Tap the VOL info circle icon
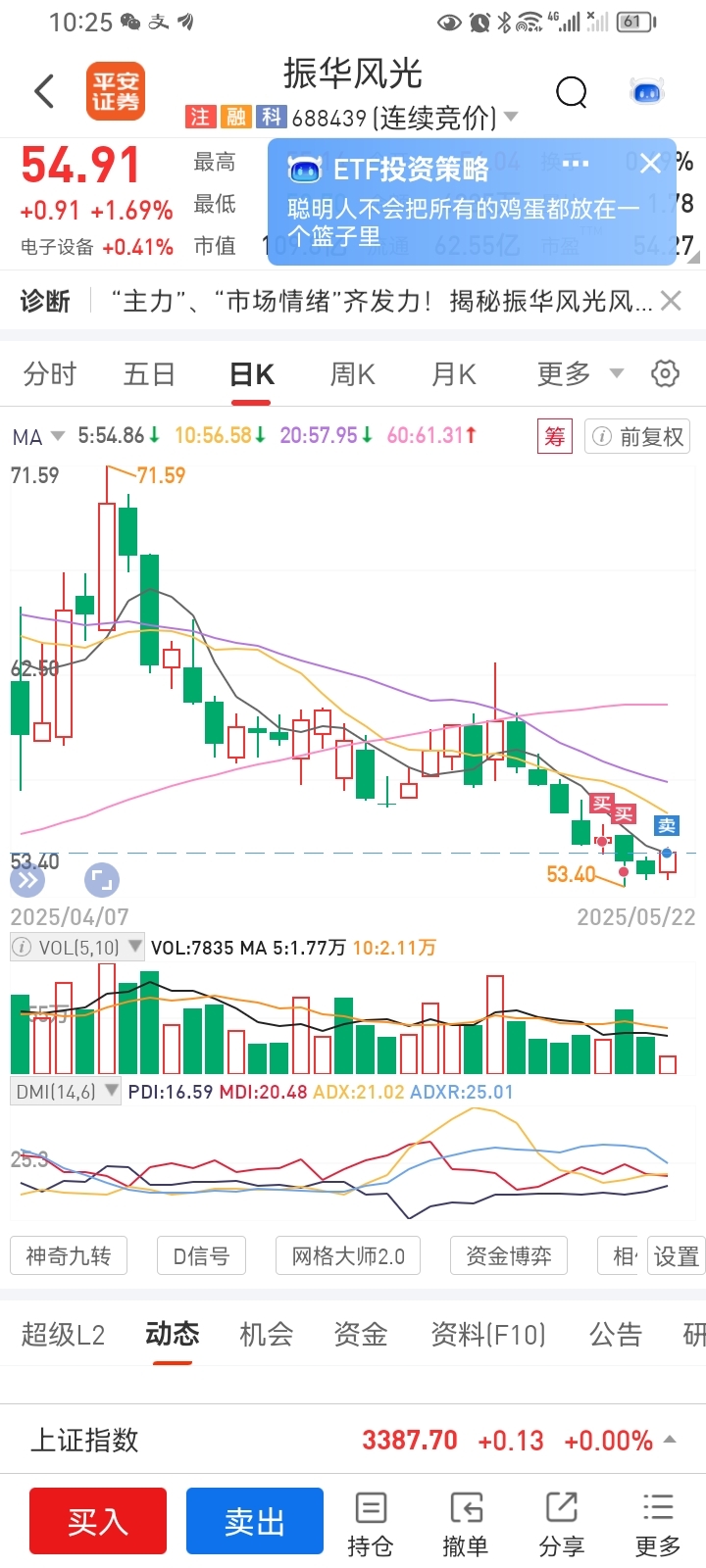This screenshot has height=1568, width=706. [x=21, y=948]
